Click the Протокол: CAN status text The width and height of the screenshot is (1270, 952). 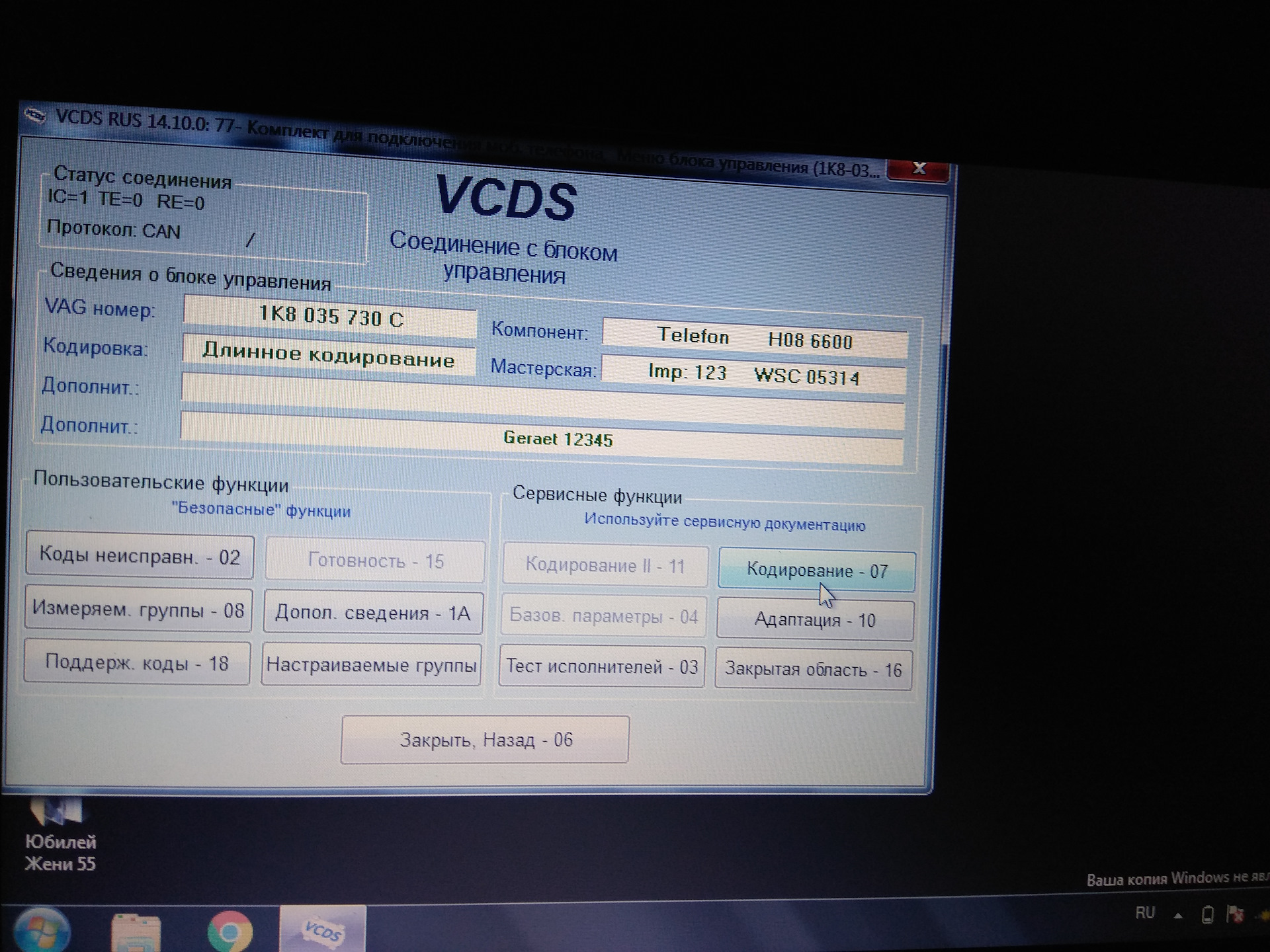[113, 229]
